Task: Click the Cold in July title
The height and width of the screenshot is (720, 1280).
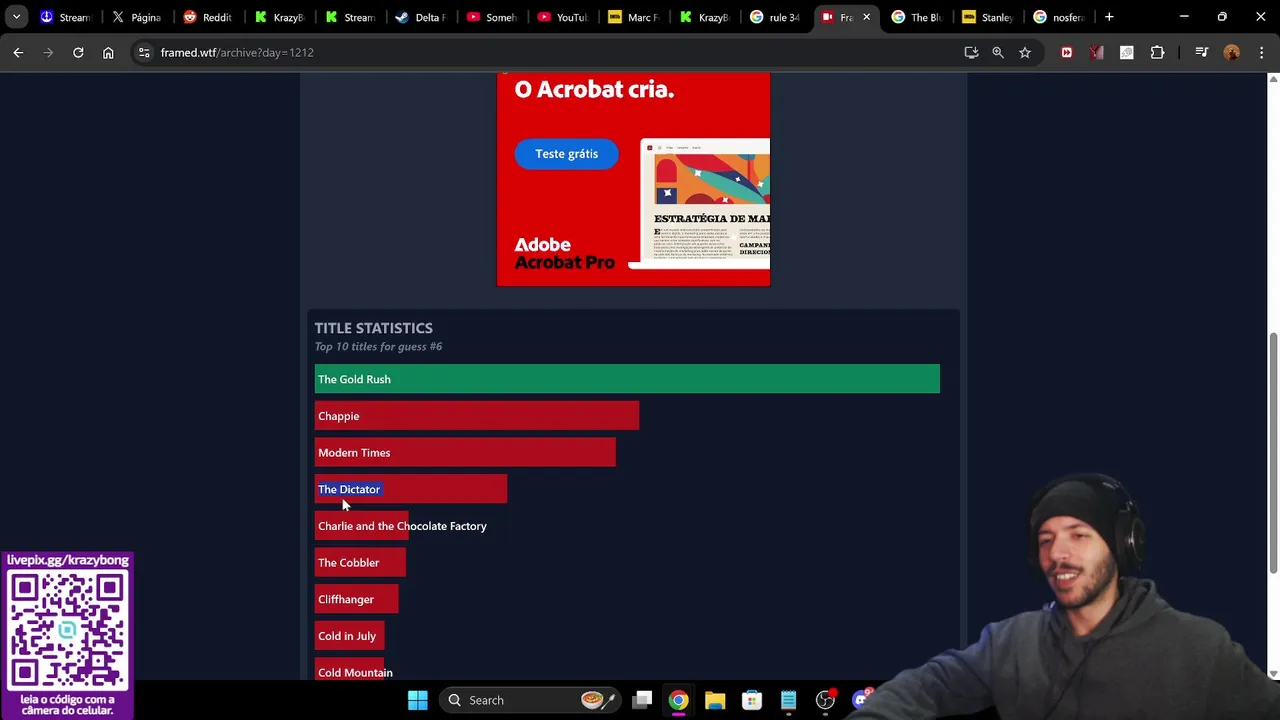Action: tap(347, 636)
